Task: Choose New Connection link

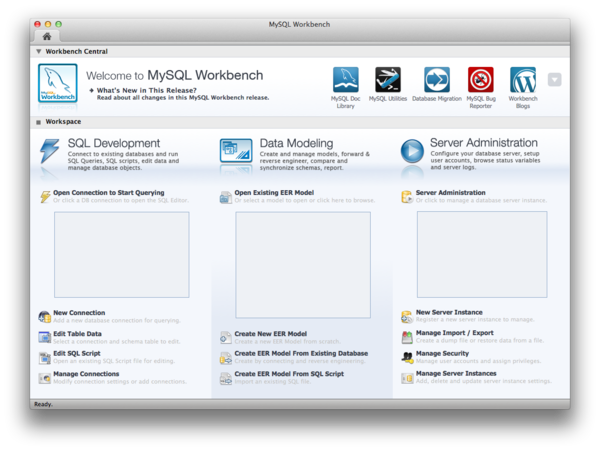Action: tap(79, 313)
